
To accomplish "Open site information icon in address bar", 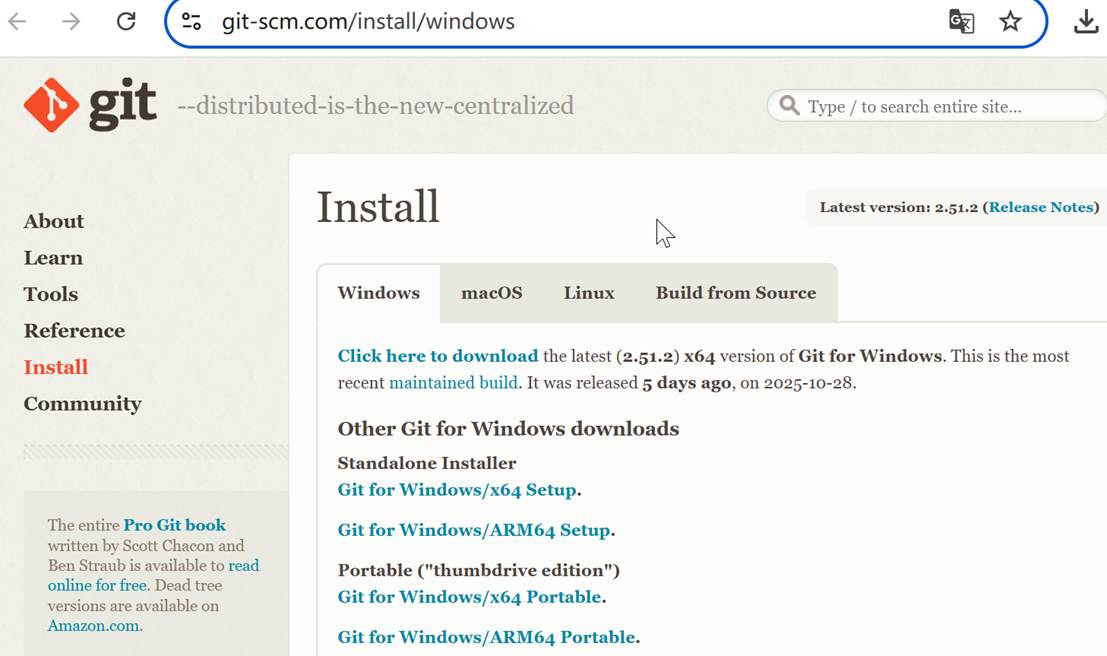I will pos(191,21).
